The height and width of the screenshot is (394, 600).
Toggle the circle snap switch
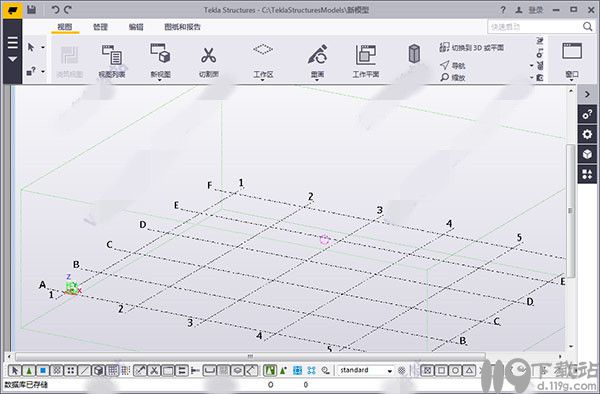(x=455, y=370)
